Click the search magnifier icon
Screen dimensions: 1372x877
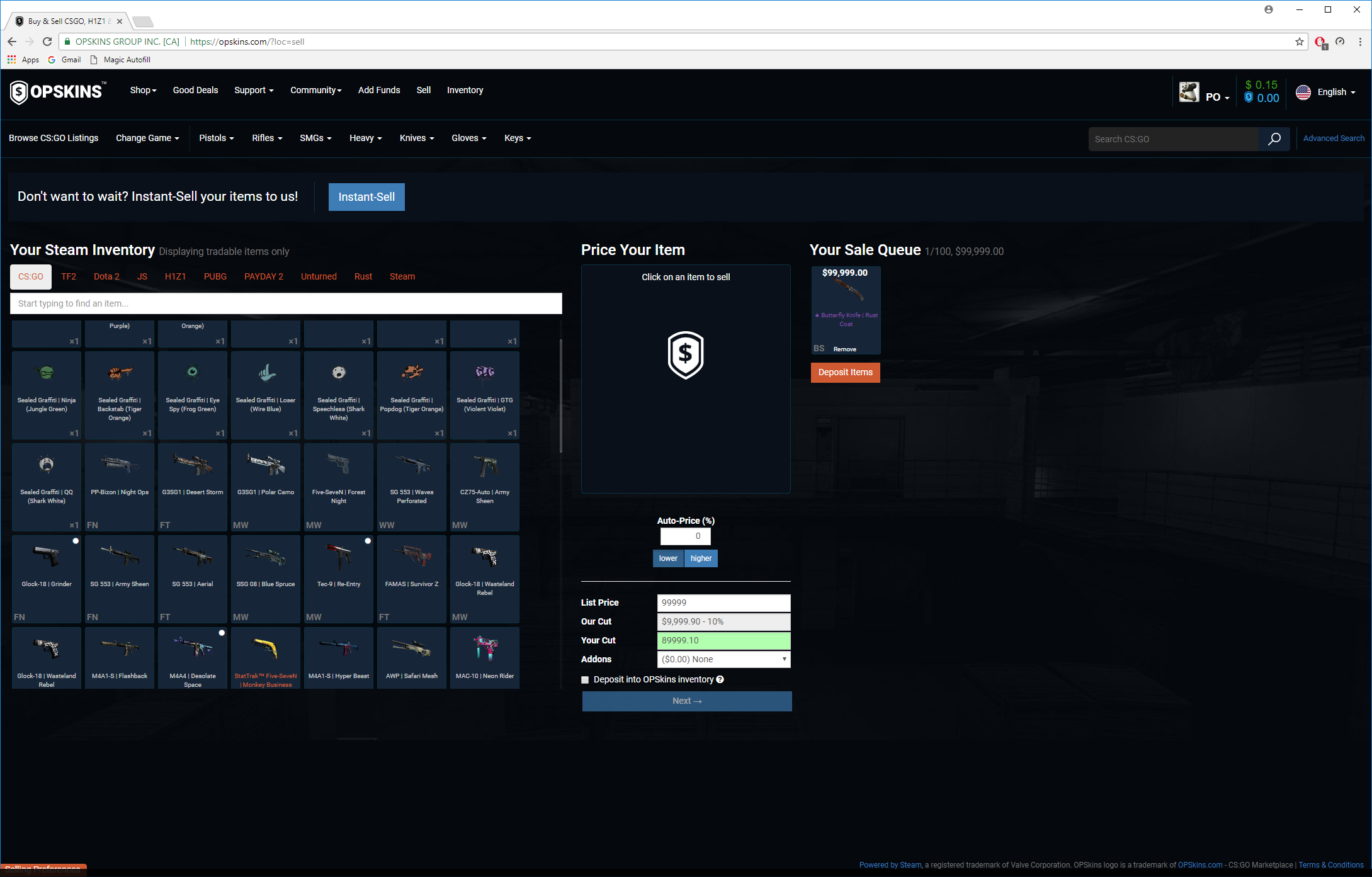point(1274,139)
